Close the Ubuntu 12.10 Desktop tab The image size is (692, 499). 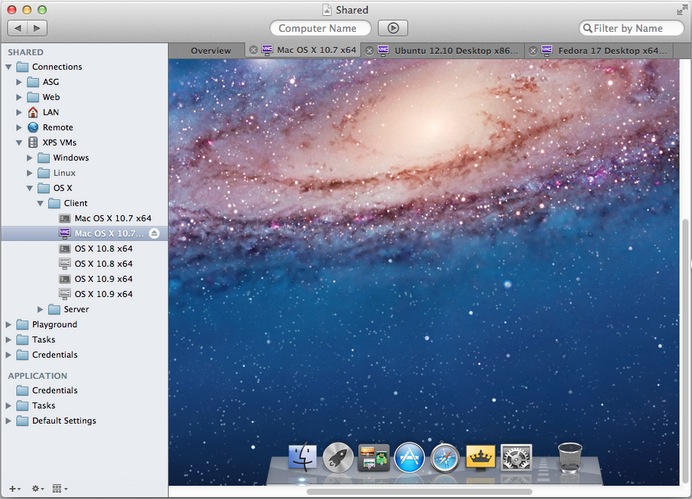tap(369, 50)
